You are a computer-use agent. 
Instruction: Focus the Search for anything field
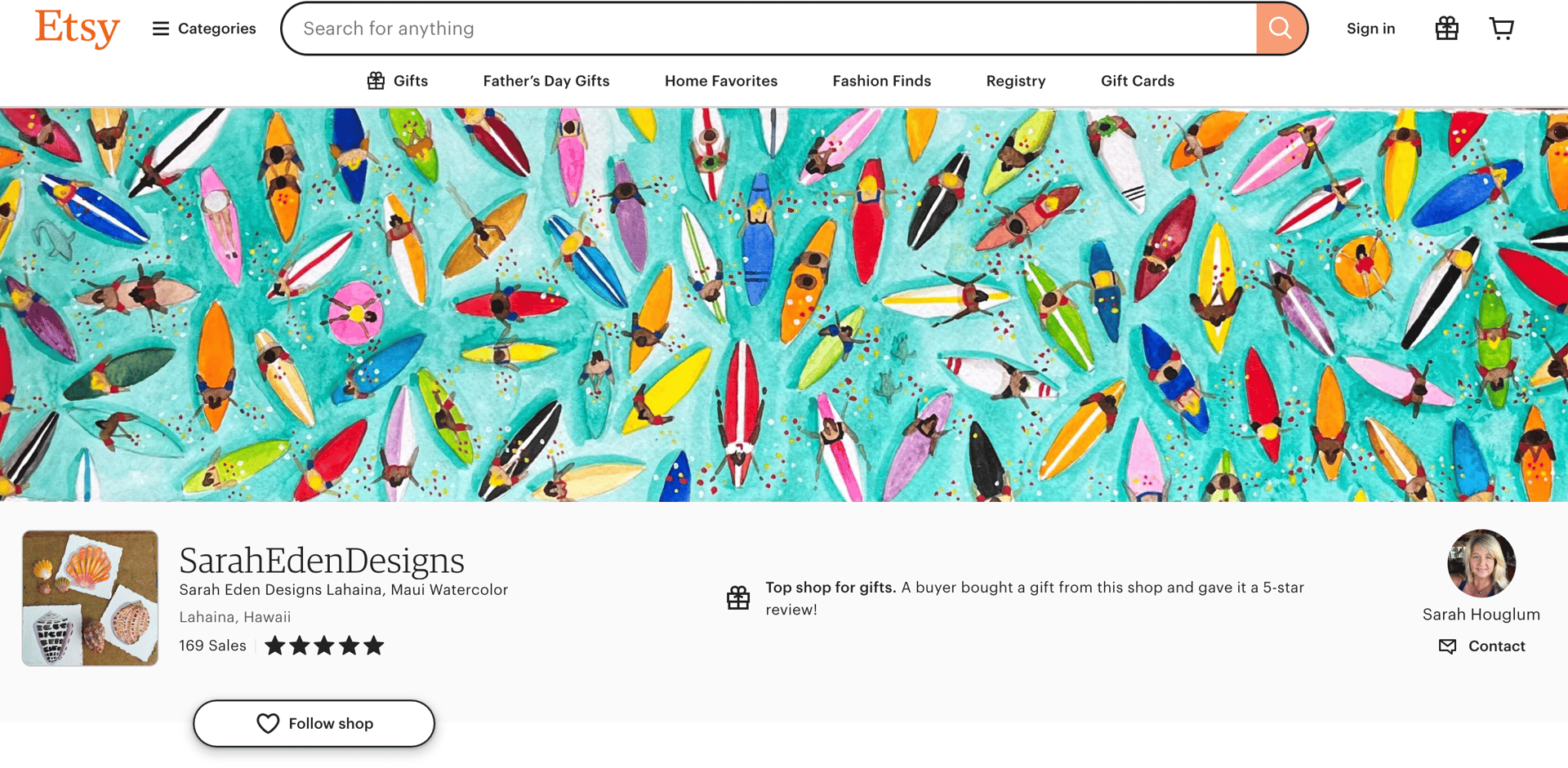pos(768,29)
